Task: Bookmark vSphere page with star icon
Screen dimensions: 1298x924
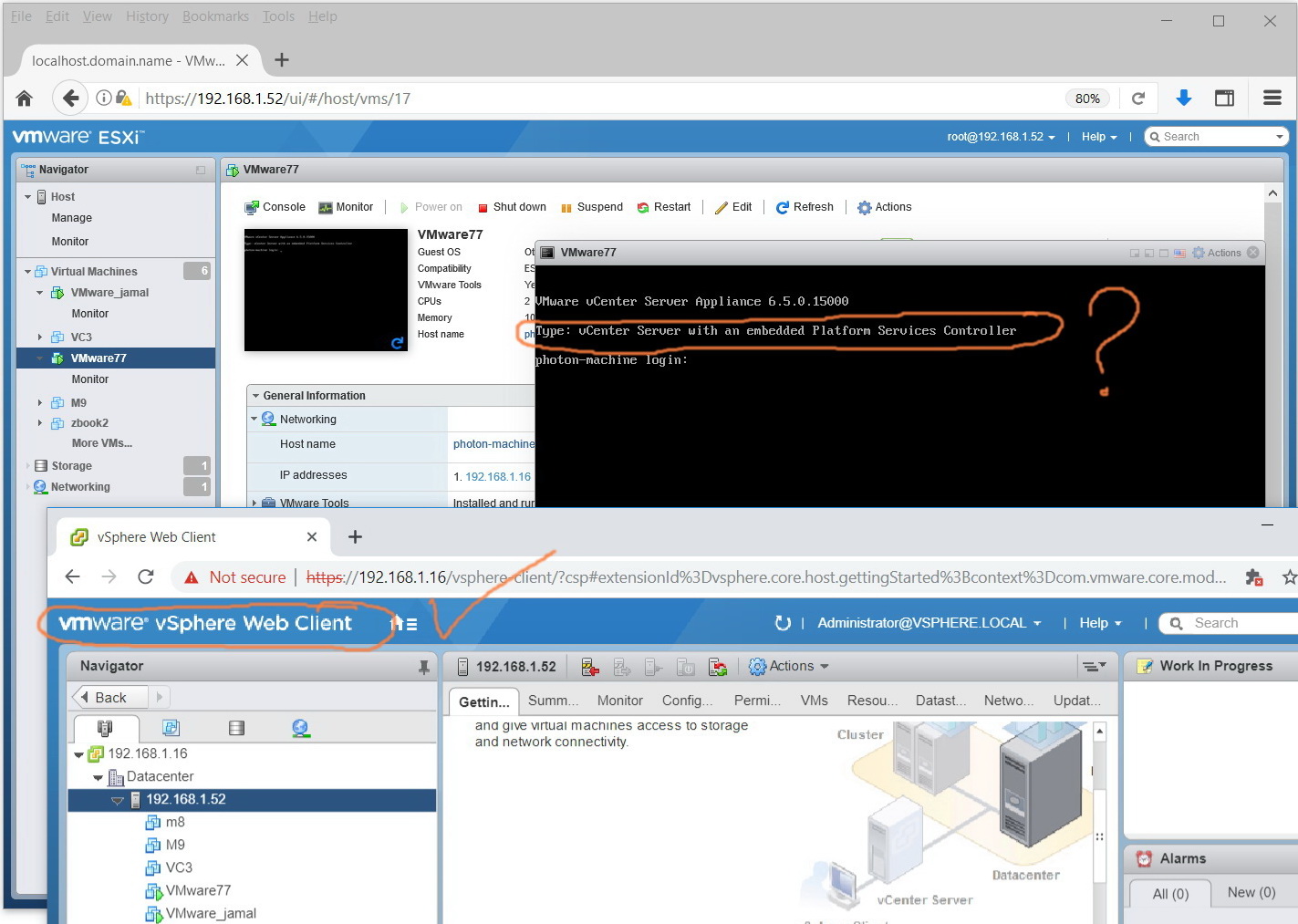Action: tap(1289, 576)
